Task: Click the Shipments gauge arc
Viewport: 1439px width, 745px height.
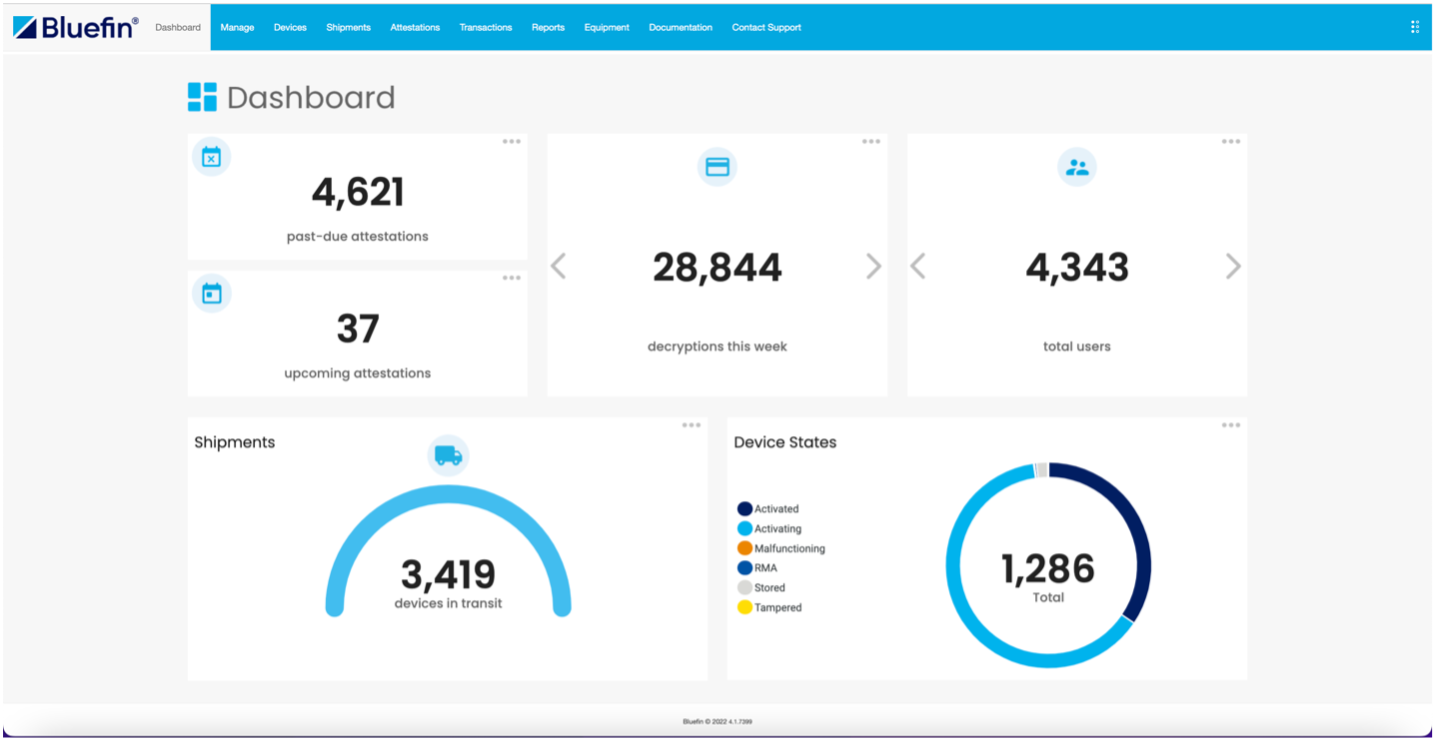Action: [448, 493]
